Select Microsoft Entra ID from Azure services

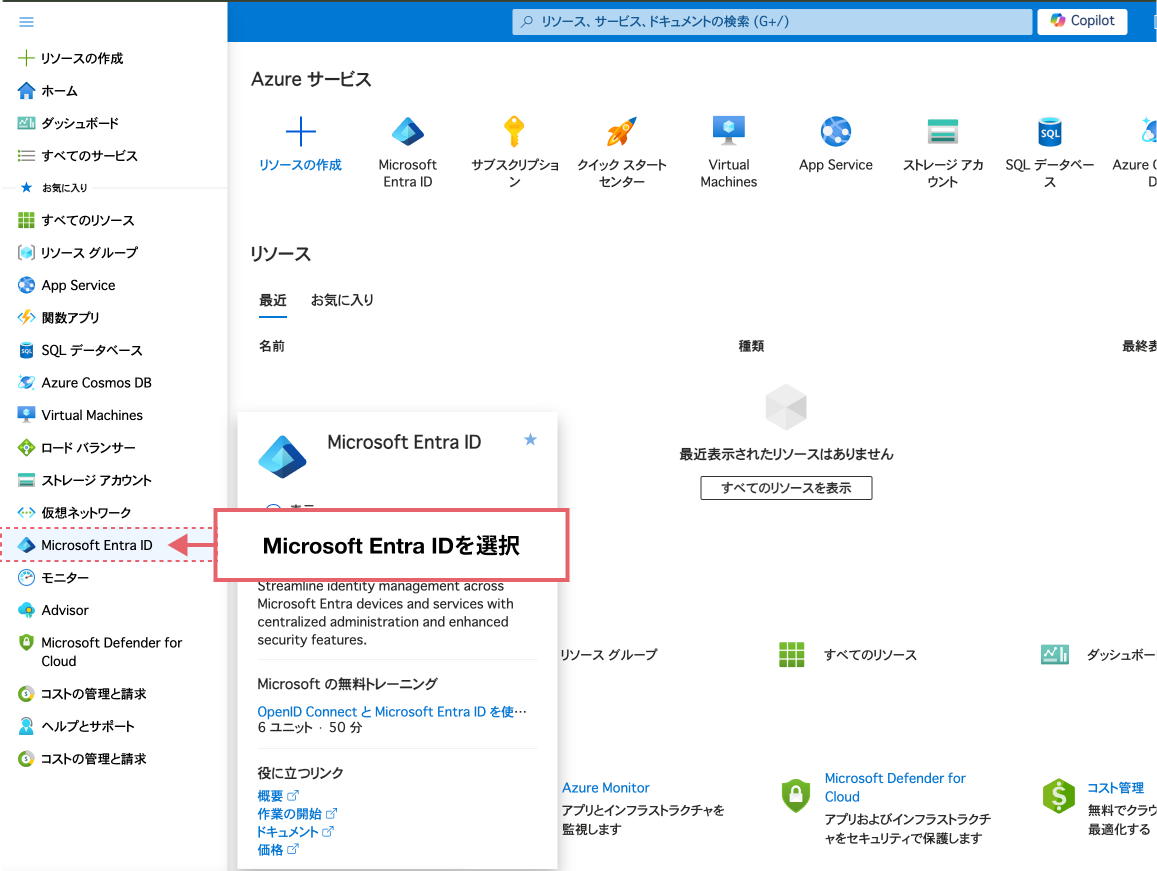coord(408,131)
